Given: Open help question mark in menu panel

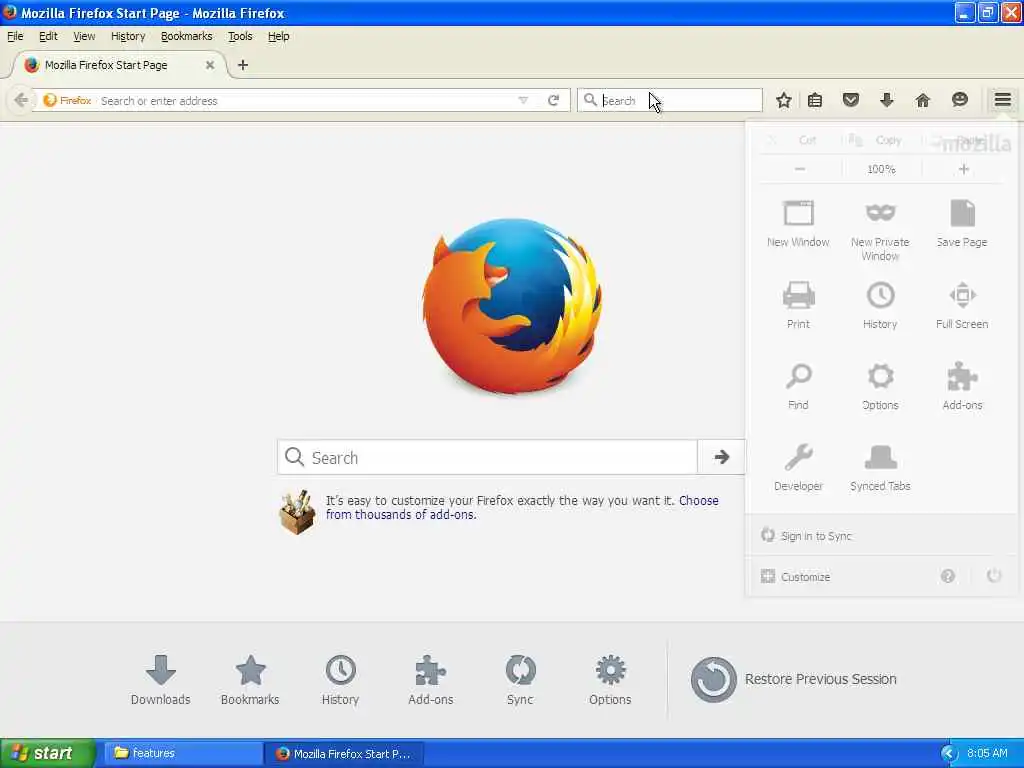Looking at the screenshot, I should coord(948,576).
